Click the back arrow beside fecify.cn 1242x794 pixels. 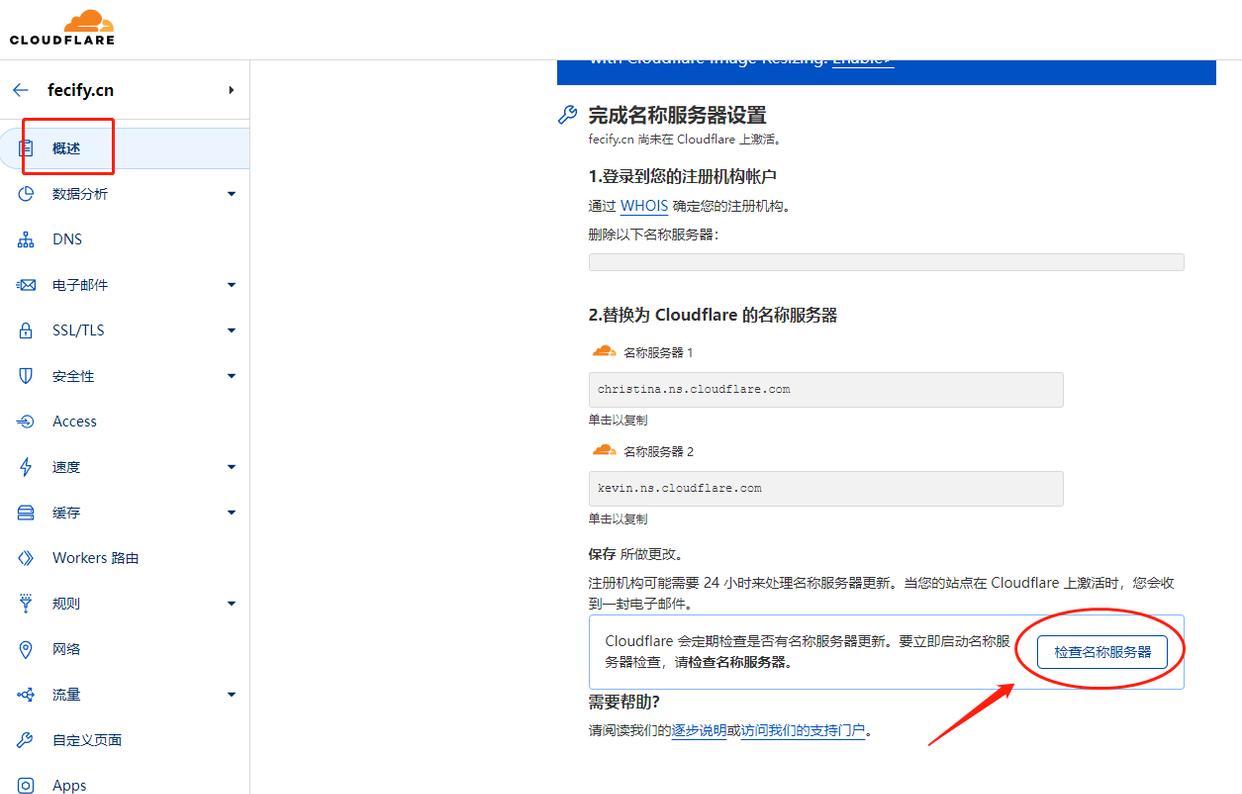click(20, 90)
